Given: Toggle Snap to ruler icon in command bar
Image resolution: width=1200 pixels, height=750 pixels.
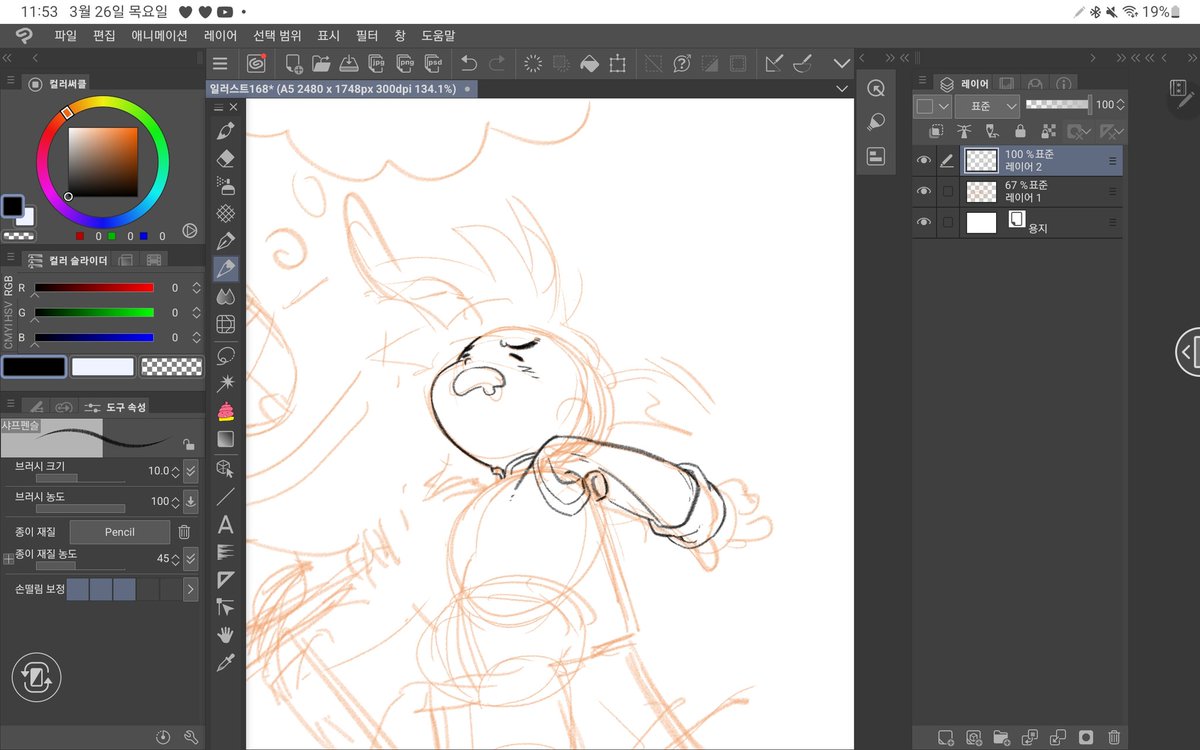Looking at the screenshot, I should (x=773, y=63).
